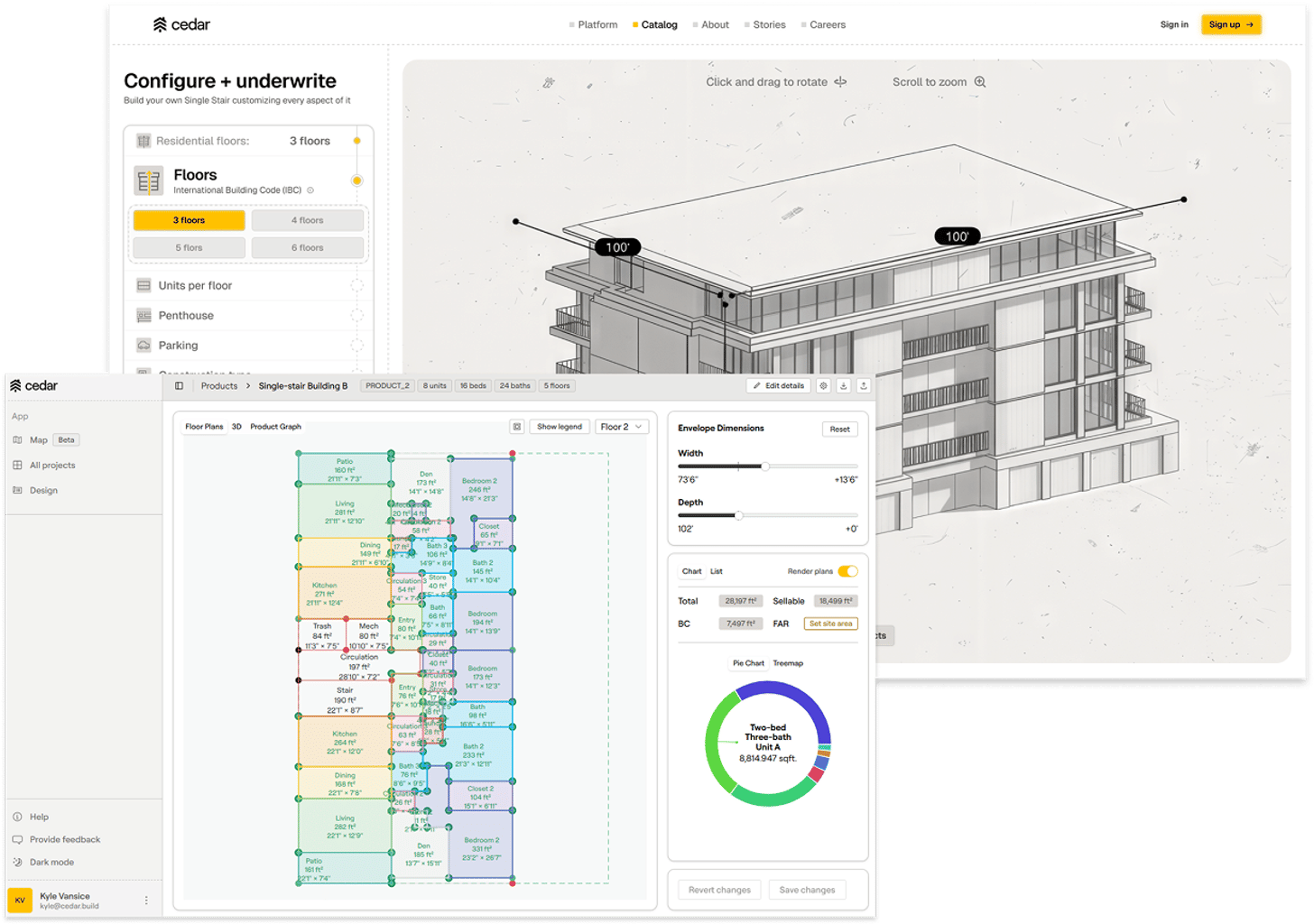Screen dimensions: 1314x924
Task: Click the Sign up button
Action: [x=1230, y=24]
